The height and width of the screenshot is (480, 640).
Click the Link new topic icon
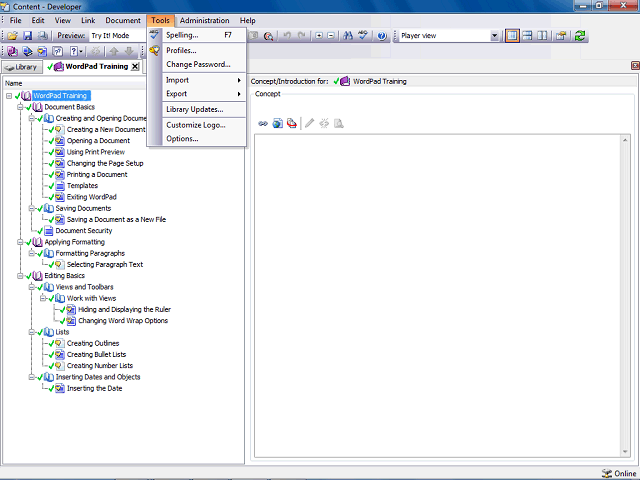(x=42, y=51)
